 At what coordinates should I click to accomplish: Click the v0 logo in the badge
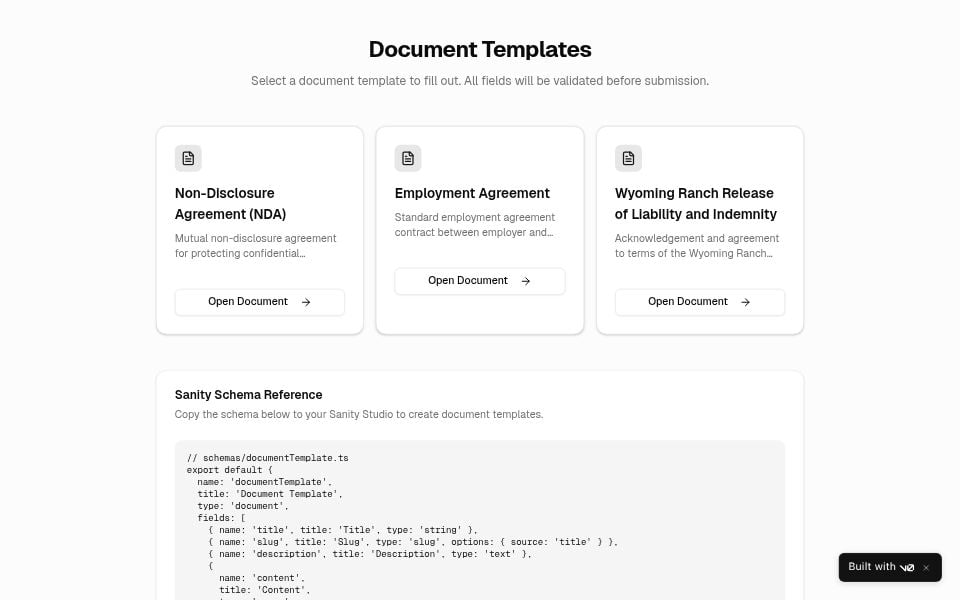(x=907, y=568)
